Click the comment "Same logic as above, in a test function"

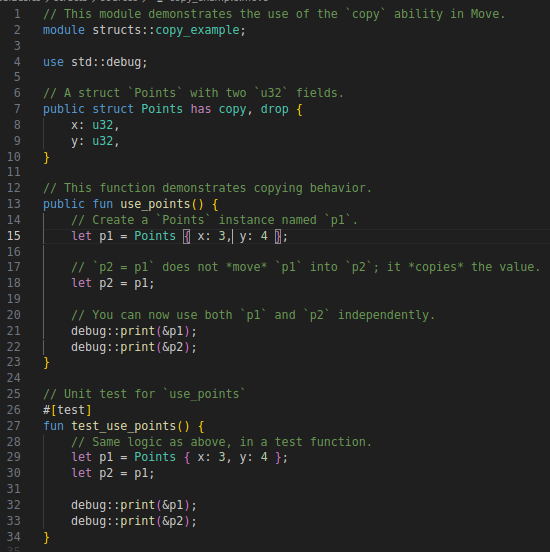click(x=221, y=442)
